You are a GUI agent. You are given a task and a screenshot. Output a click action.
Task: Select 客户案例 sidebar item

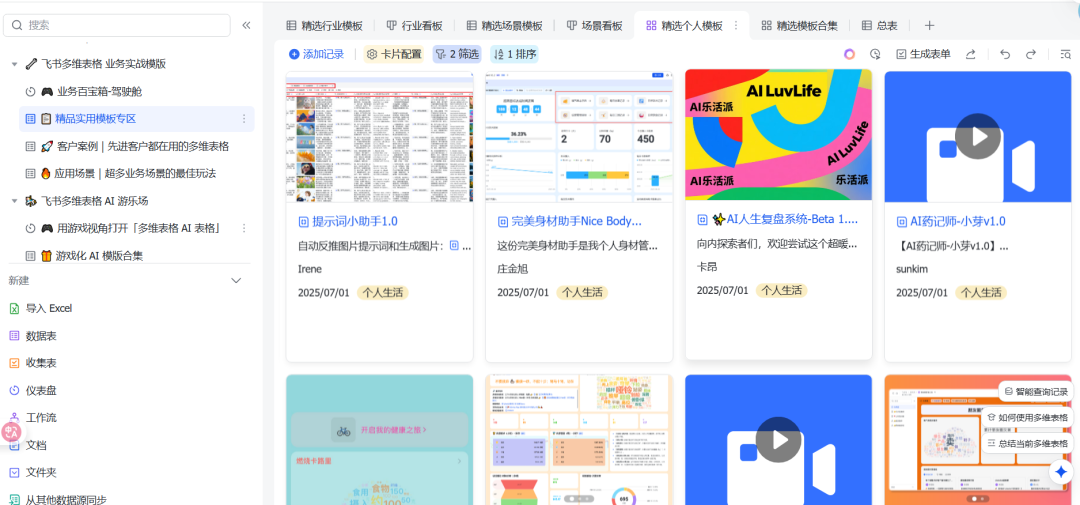coord(136,147)
